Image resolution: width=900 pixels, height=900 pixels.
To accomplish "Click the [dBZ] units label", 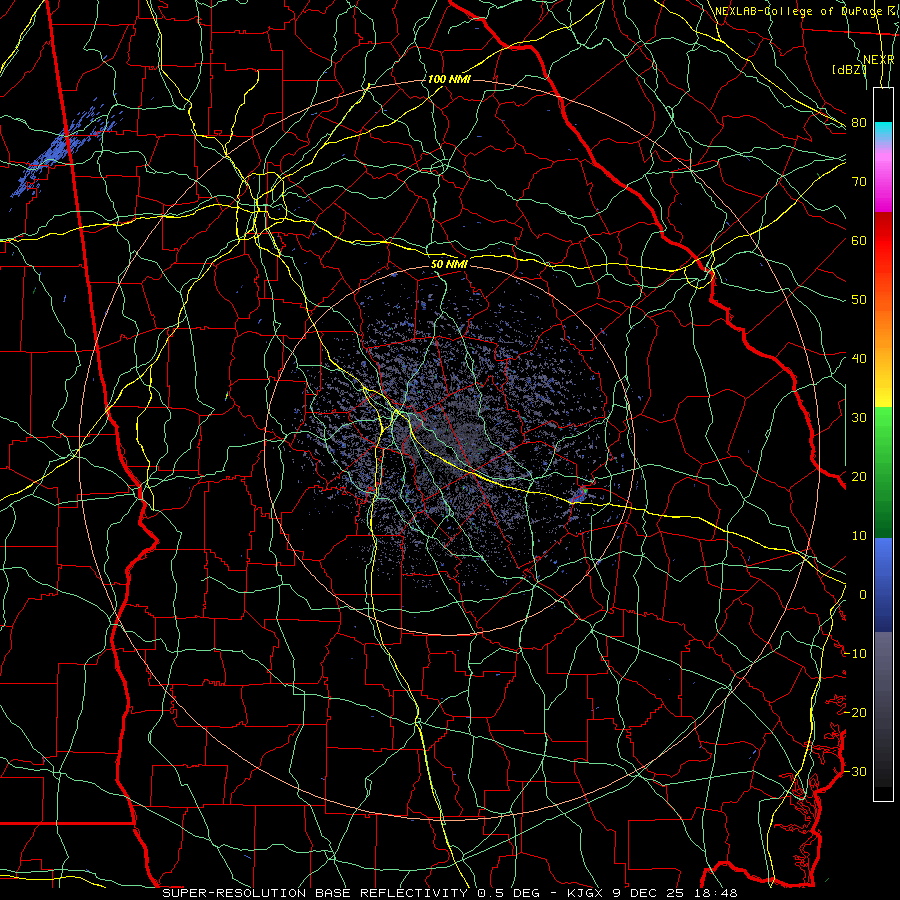I will pyautogui.click(x=849, y=70).
